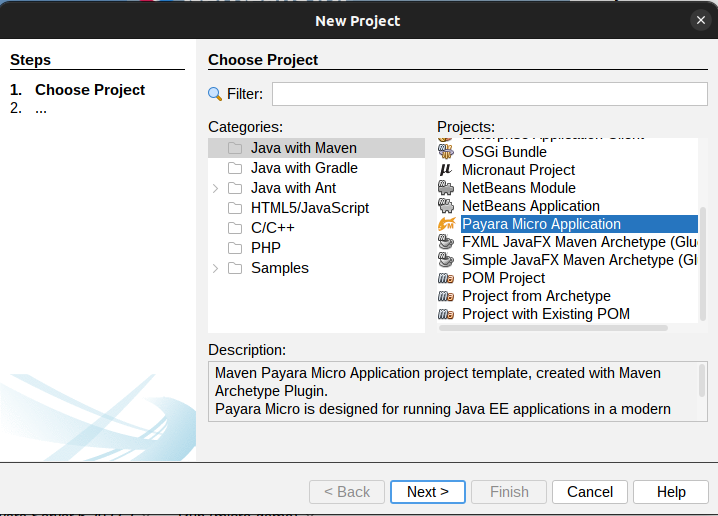Click the NetBeans Application icon
This screenshot has height=516, width=718.
point(446,206)
